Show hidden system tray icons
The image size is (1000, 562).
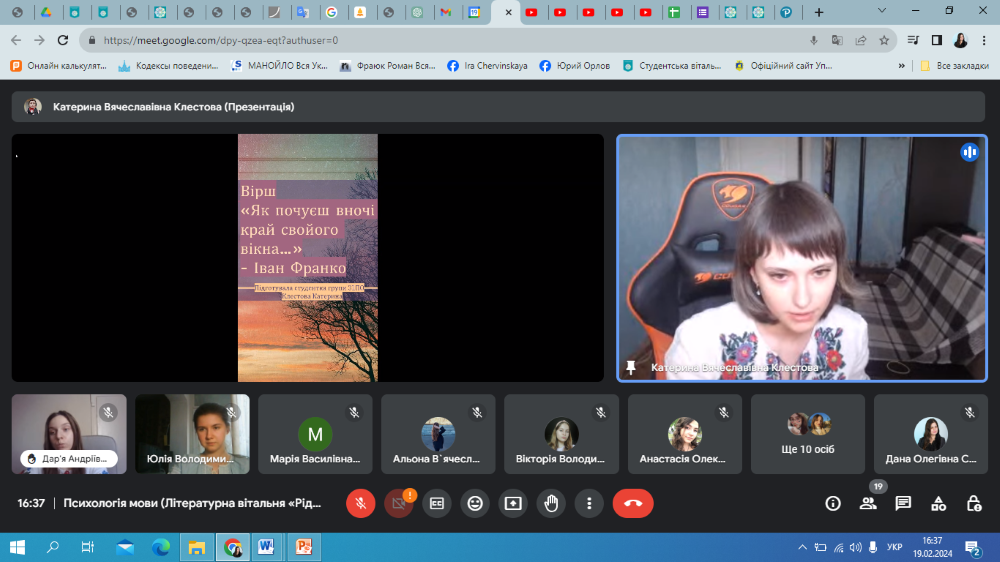(802, 547)
